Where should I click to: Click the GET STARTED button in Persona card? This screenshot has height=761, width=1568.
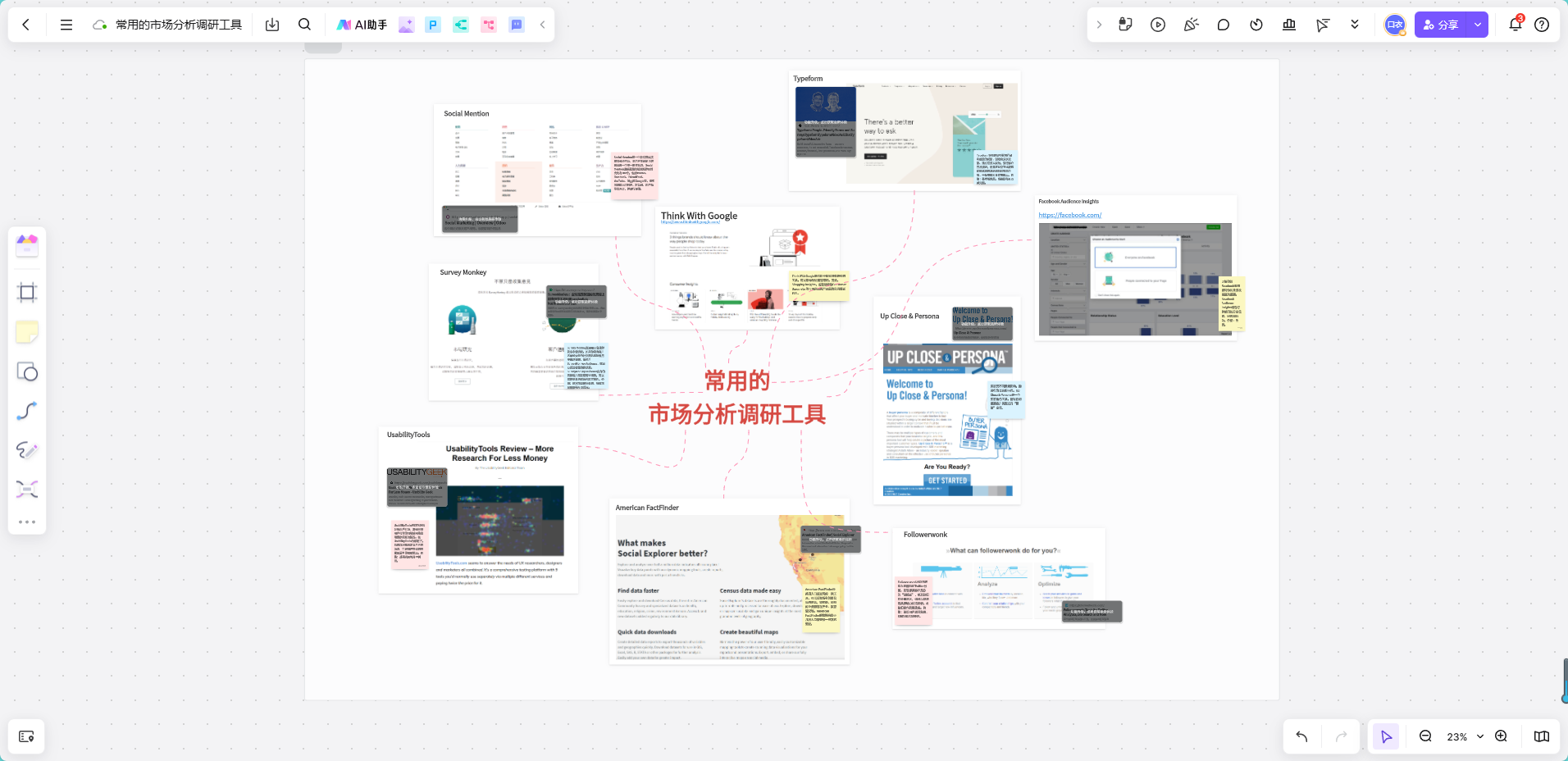947,481
